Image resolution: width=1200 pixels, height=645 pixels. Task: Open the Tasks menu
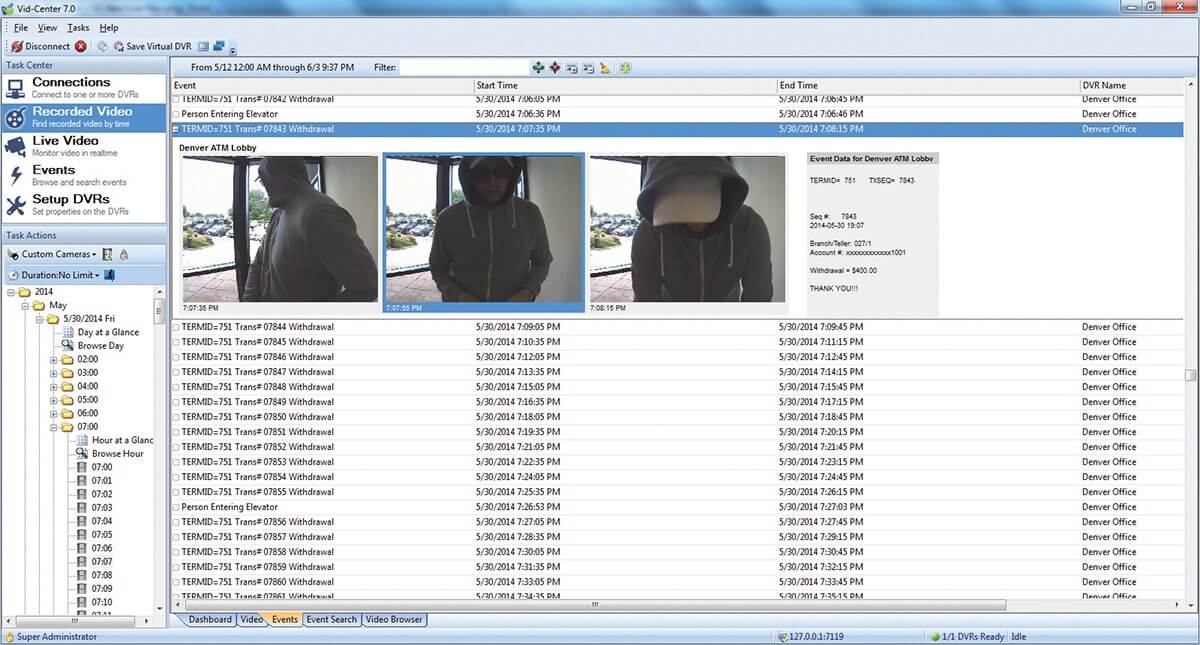point(78,28)
